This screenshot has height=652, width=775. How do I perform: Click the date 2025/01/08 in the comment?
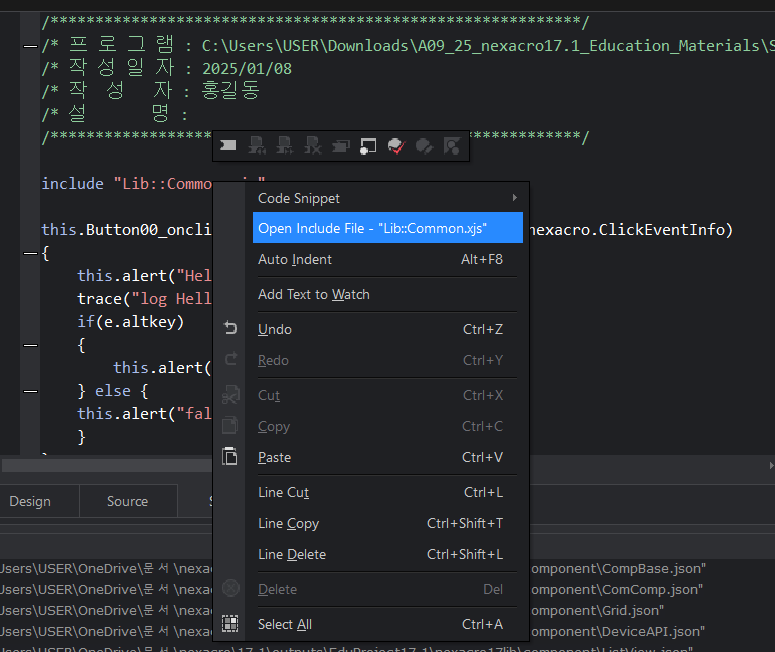247,69
